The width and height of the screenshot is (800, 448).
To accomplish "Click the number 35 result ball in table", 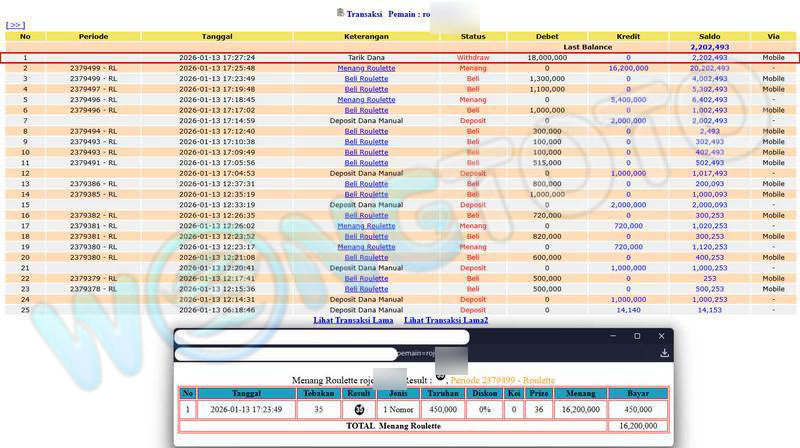I will click(358, 409).
